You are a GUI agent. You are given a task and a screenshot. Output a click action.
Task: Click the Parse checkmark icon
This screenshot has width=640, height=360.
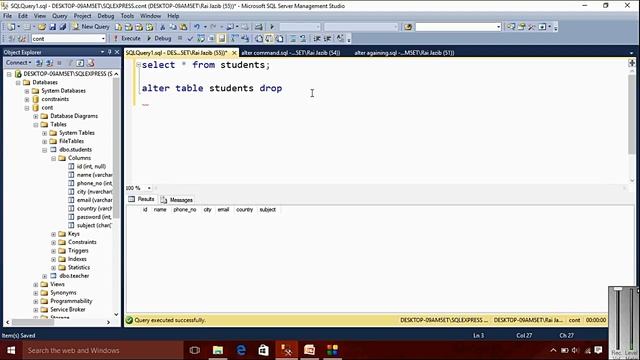(190, 38)
